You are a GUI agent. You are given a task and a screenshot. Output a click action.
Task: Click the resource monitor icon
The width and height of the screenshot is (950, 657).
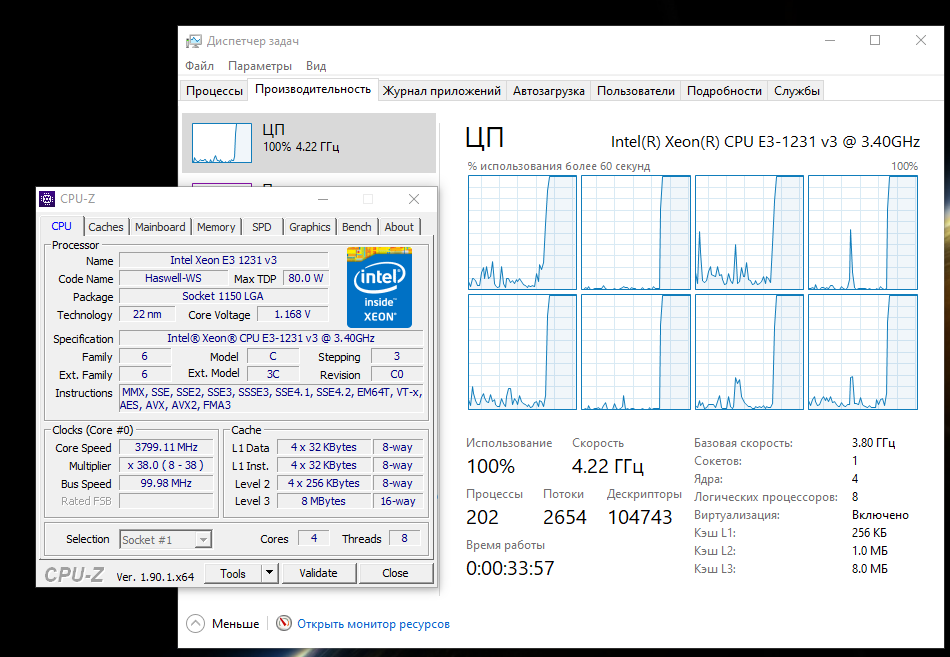pos(284,623)
